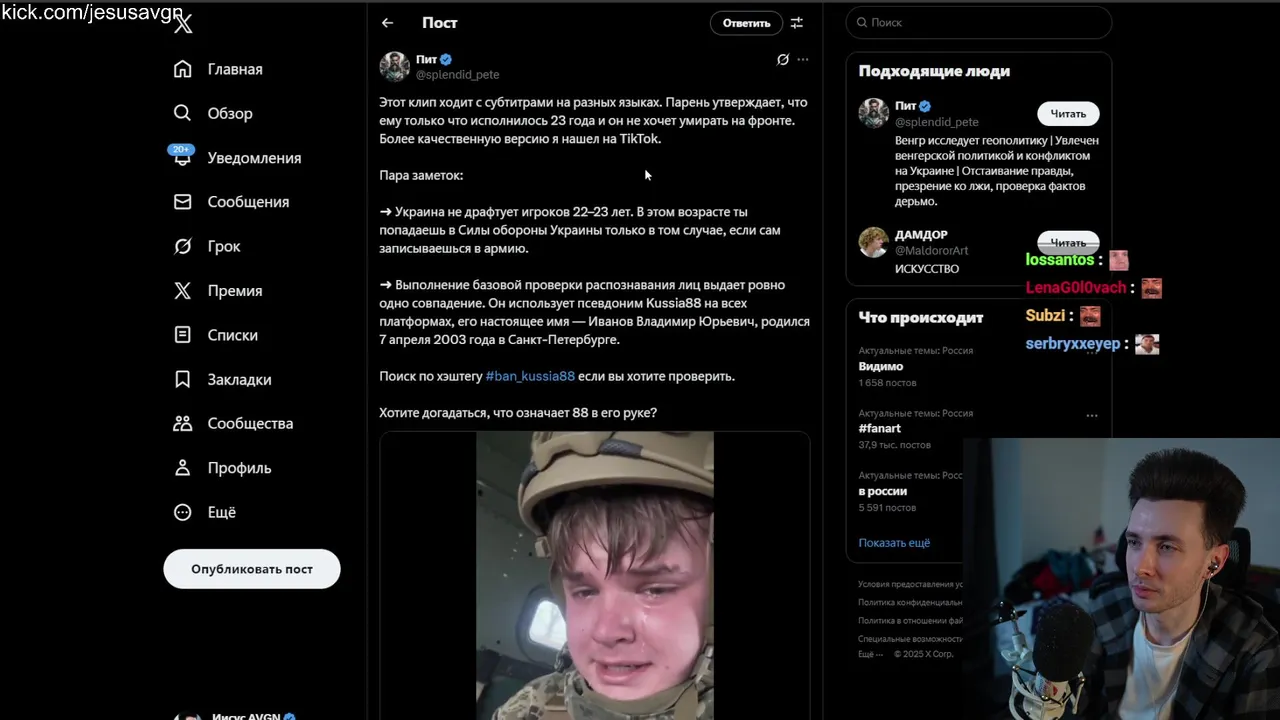Play the video of the soldier
1280x720 pixels.
tap(594, 575)
